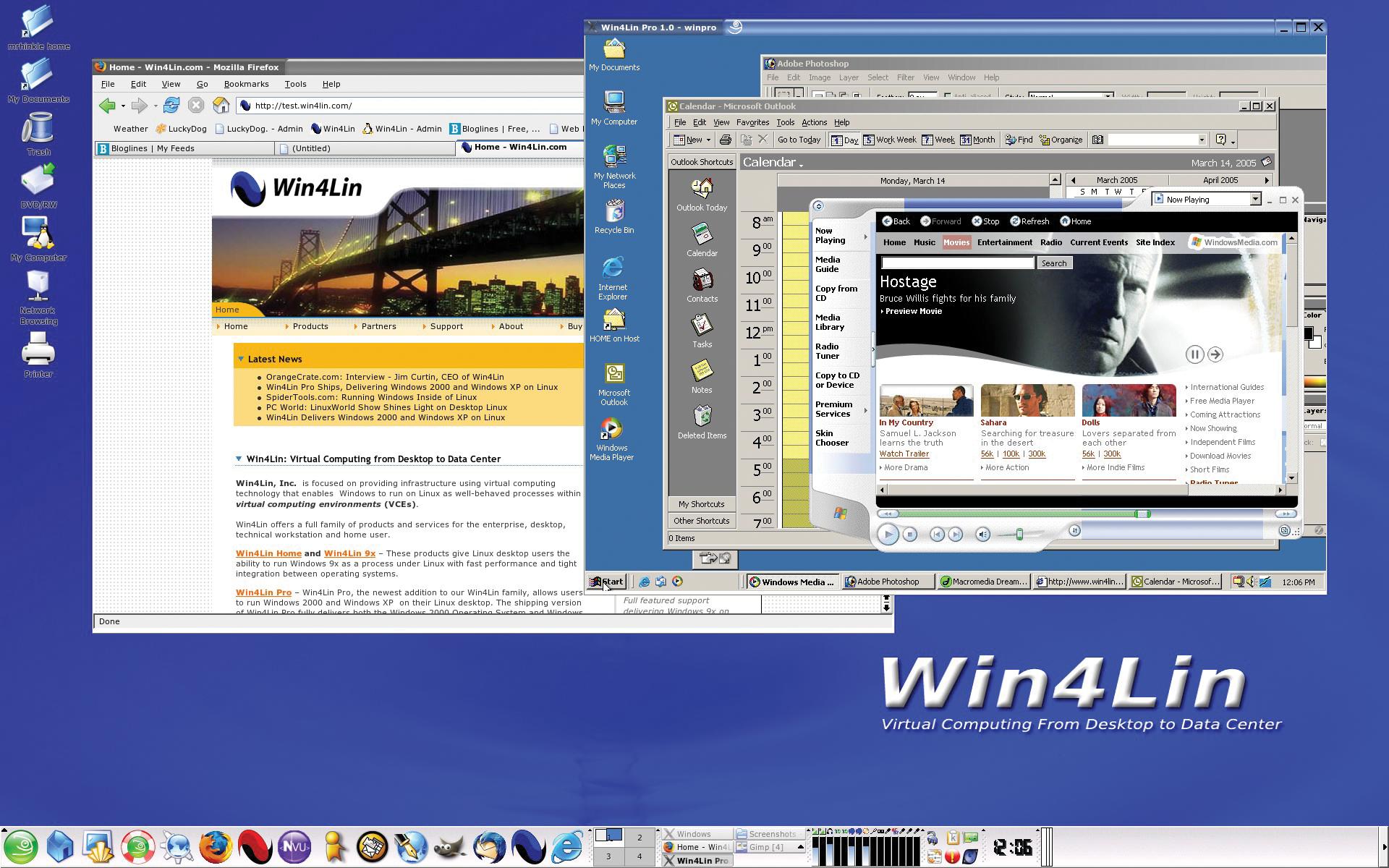Open Outlook Calendar folder title dropdown

tap(802, 165)
